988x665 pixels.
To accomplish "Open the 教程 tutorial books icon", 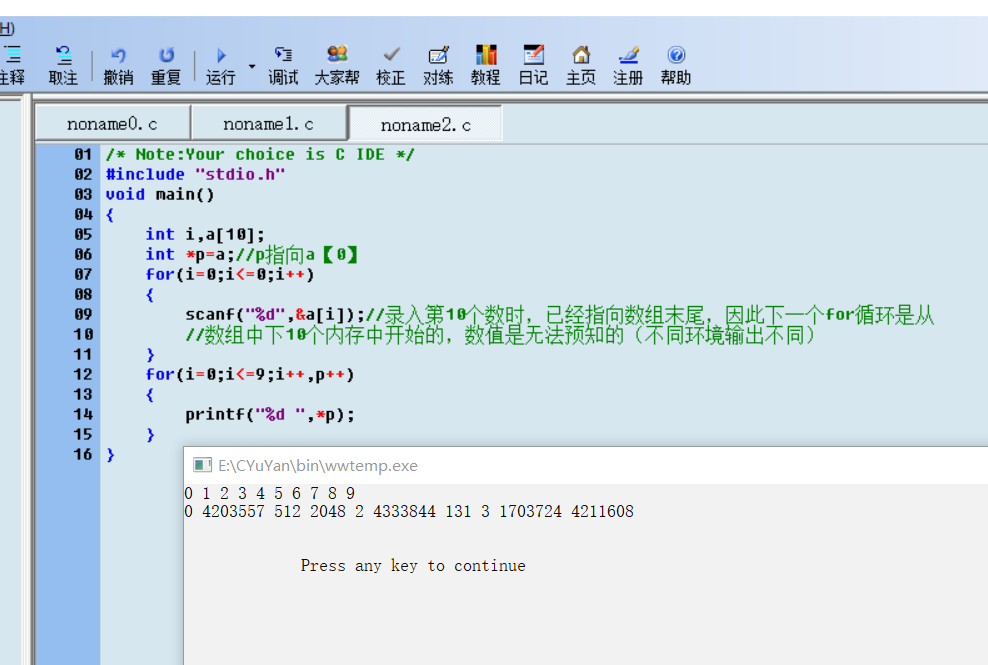I will pos(486,65).
